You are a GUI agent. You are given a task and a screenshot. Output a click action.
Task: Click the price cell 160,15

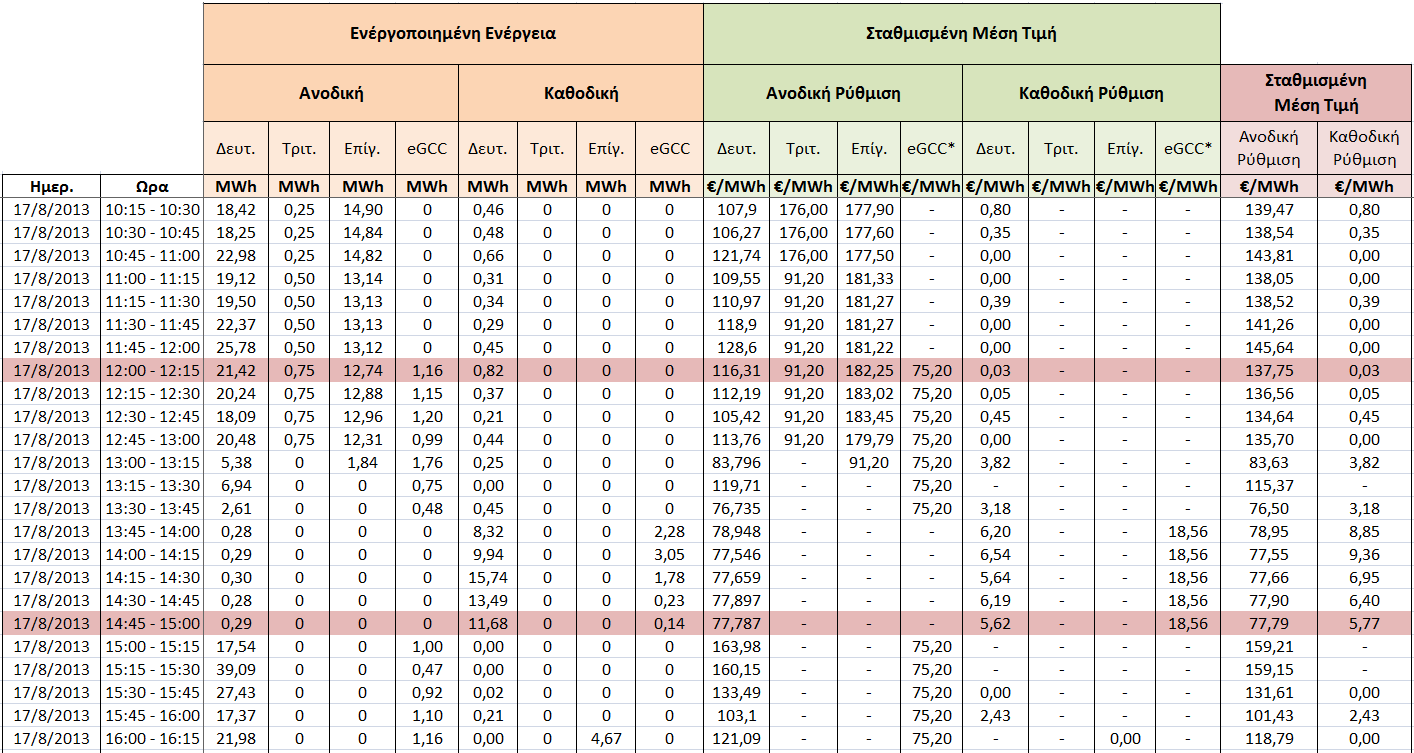(x=737, y=670)
